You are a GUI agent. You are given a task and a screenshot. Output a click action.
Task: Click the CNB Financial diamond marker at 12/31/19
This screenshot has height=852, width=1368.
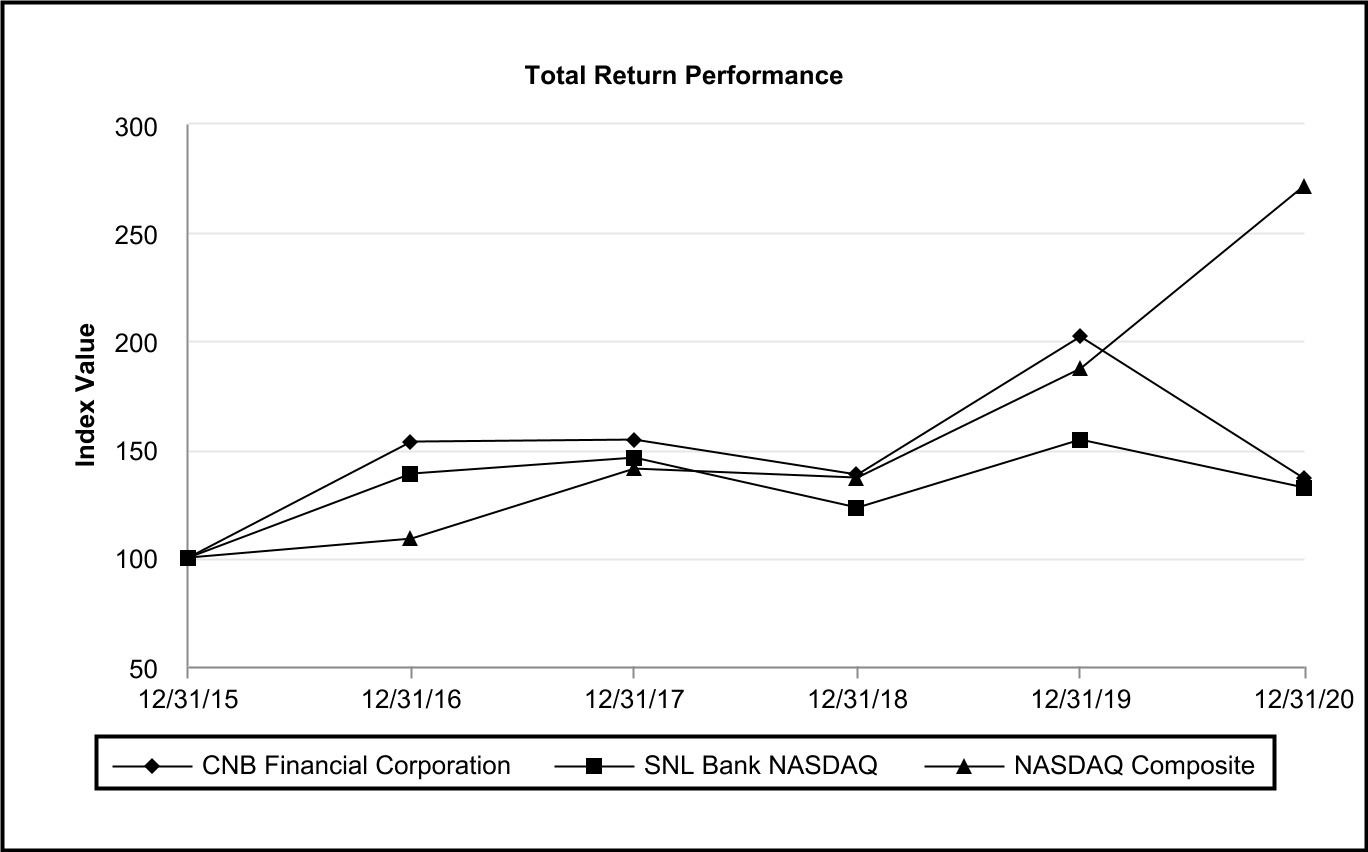pyautogui.click(x=1080, y=336)
